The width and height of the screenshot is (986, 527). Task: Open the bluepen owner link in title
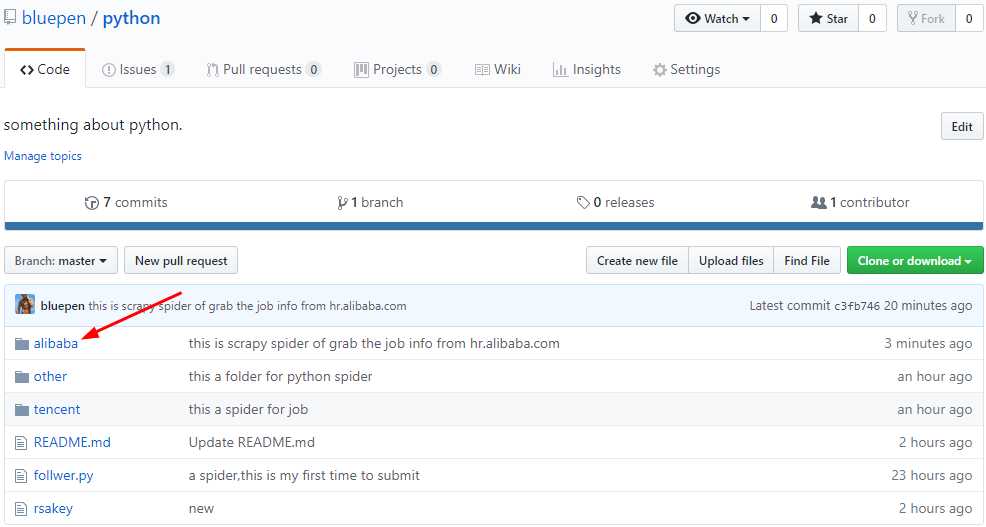53,18
